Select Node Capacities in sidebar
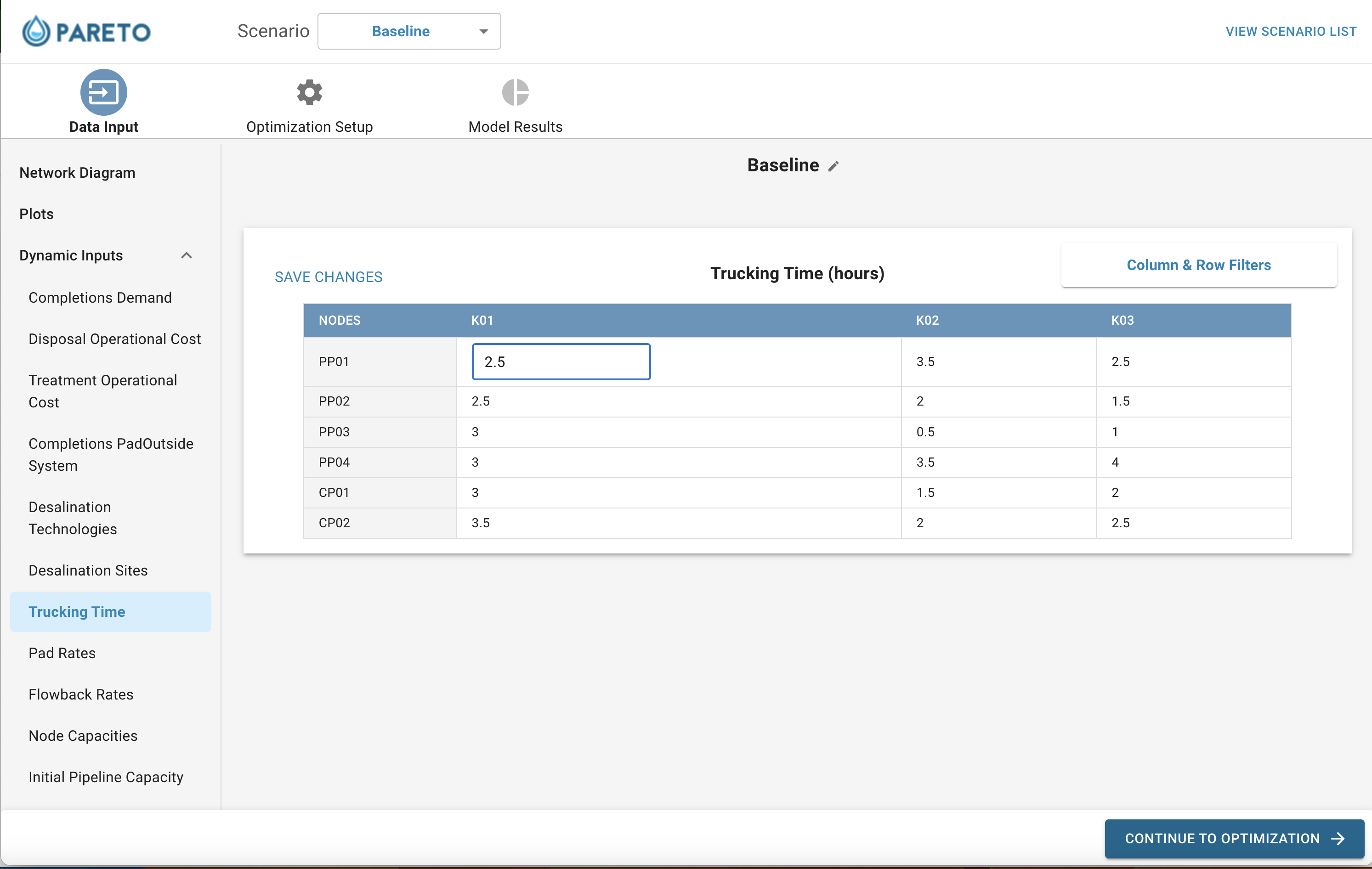The width and height of the screenshot is (1372, 869). pos(83,736)
